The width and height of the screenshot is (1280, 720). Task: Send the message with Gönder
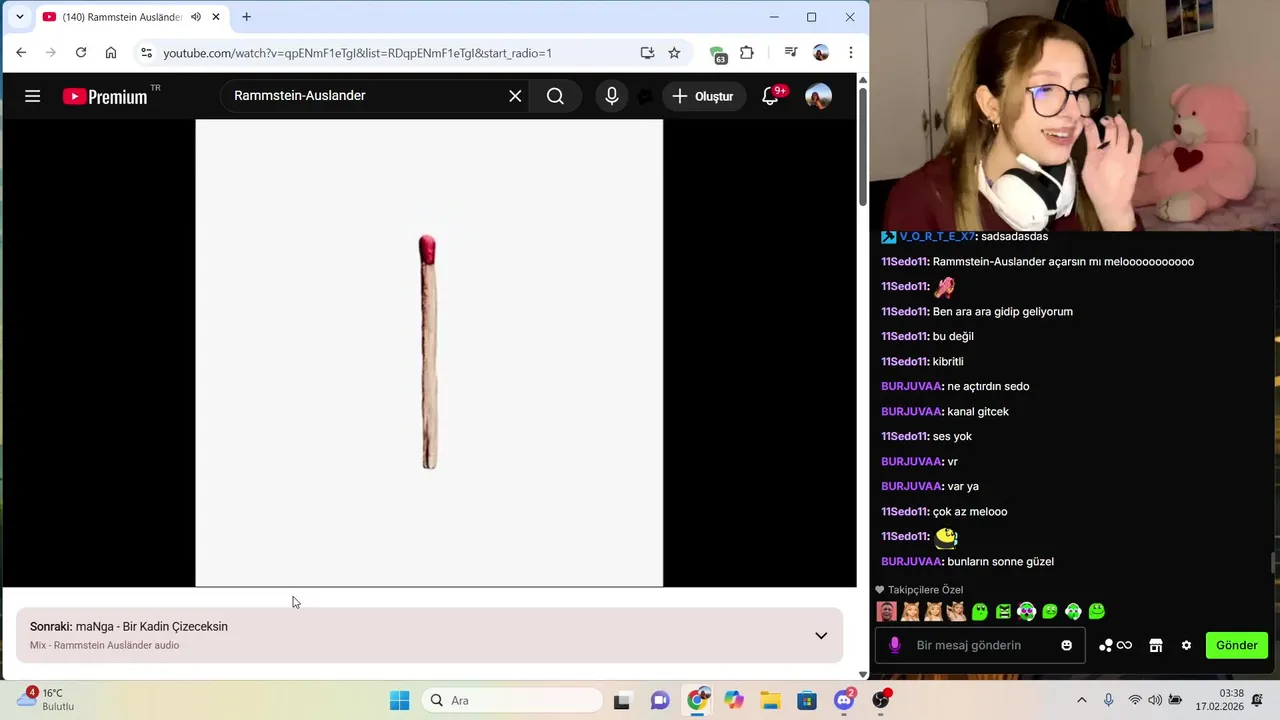point(1237,646)
